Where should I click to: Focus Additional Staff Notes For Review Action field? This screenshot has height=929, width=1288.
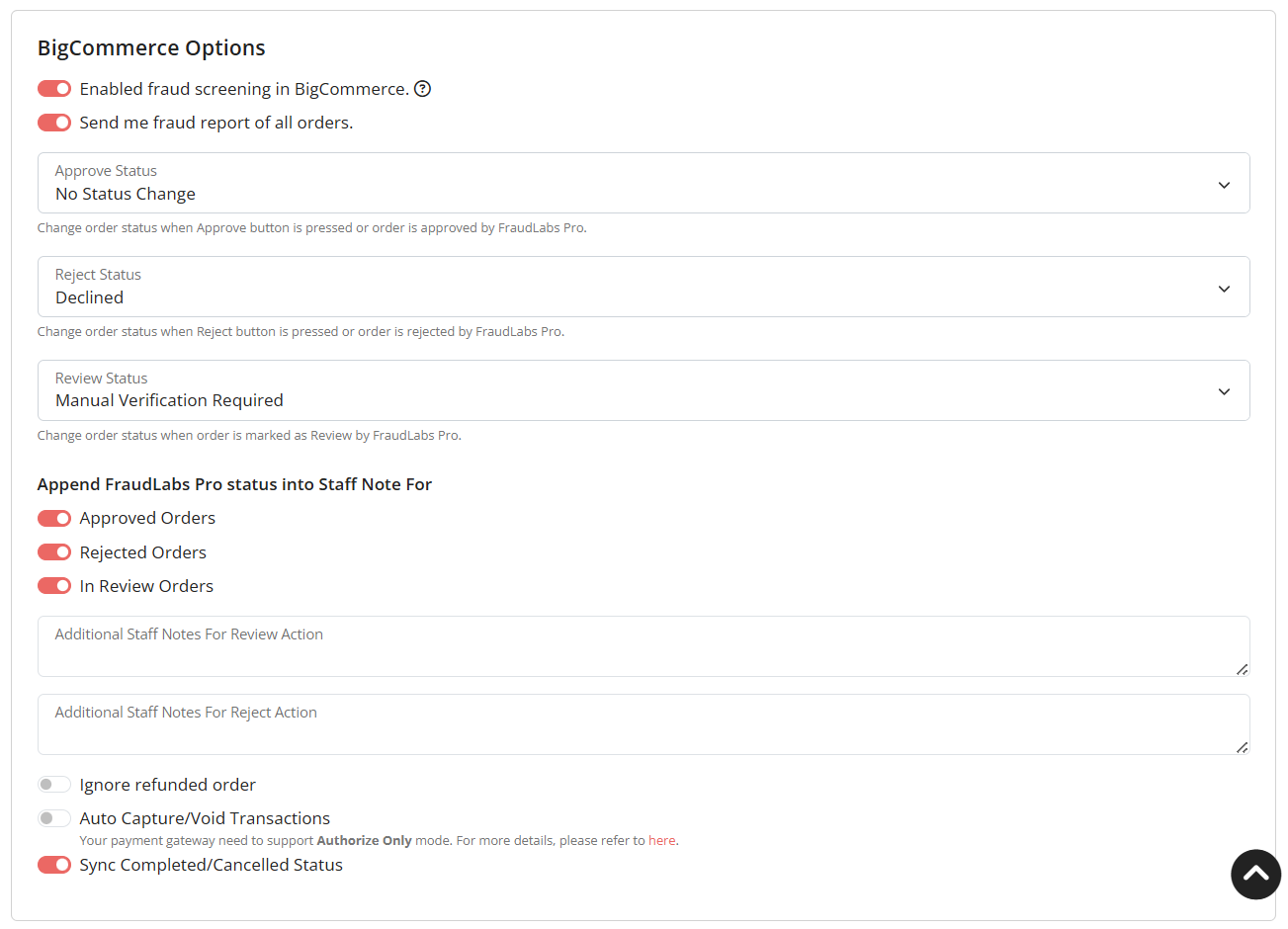click(x=644, y=646)
